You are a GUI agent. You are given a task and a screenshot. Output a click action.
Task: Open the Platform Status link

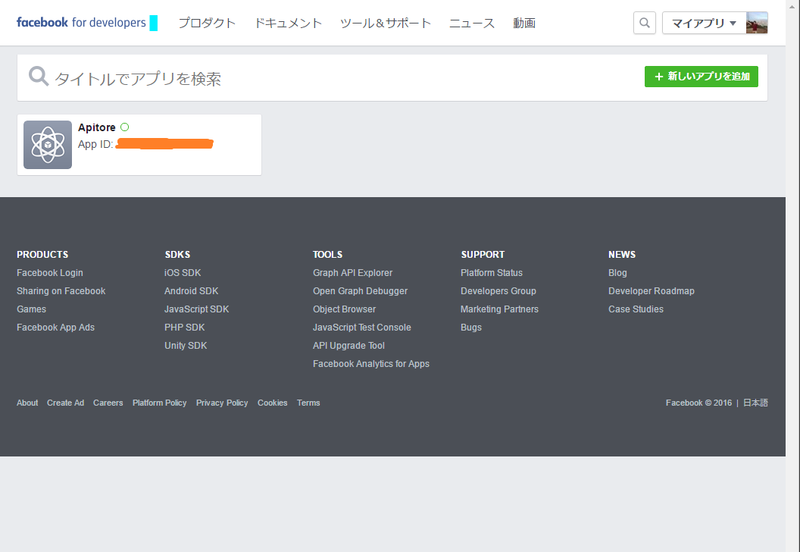491,273
